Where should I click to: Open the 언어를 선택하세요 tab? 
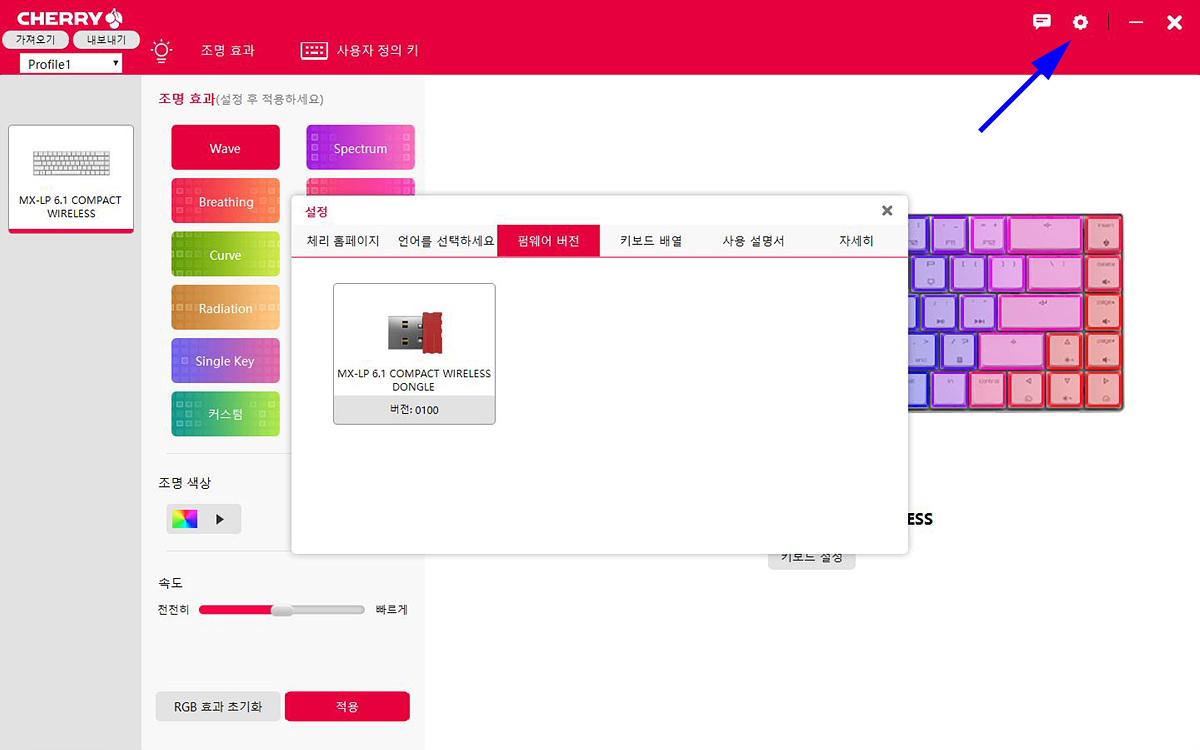click(446, 241)
